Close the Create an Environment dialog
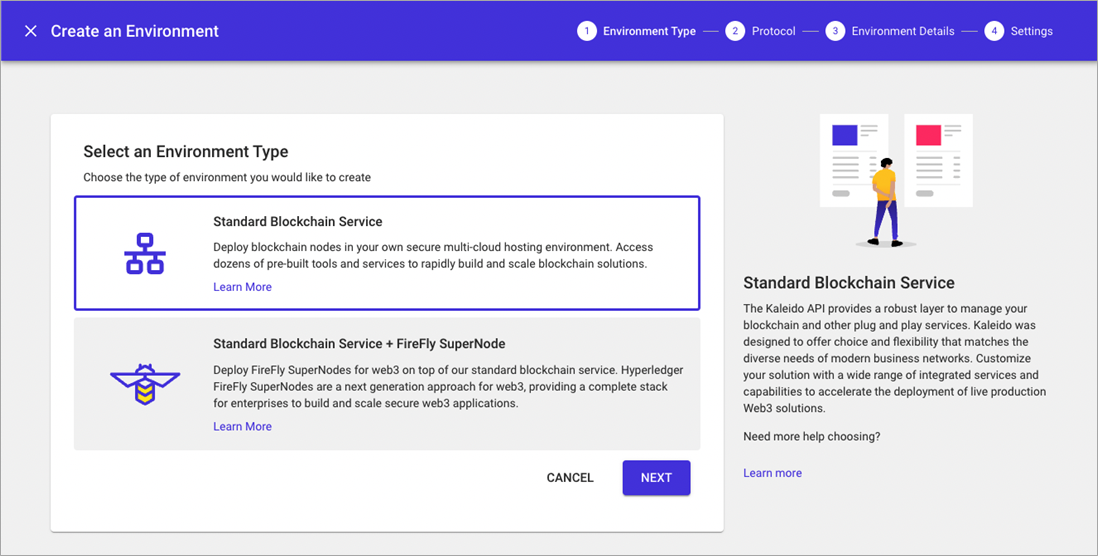The image size is (1098, 556). tap(31, 31)
